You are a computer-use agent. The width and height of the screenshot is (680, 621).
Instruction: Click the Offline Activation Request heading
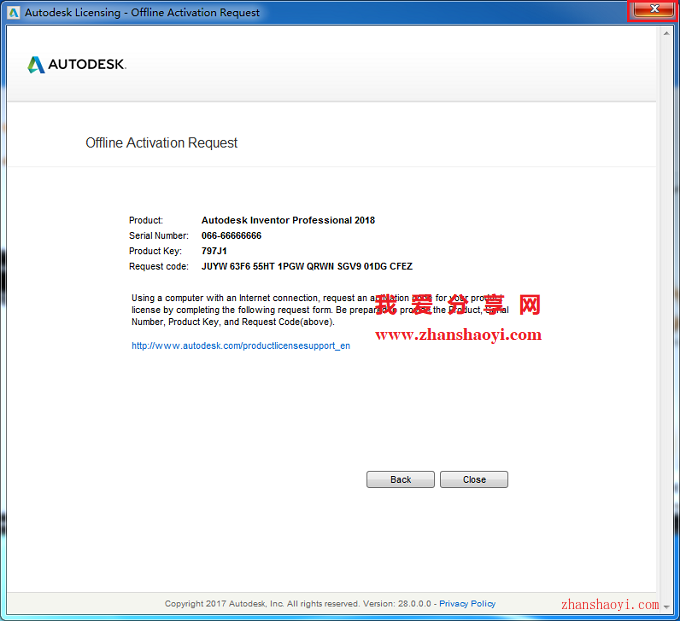pyautogui.click(x=161, y=143)
